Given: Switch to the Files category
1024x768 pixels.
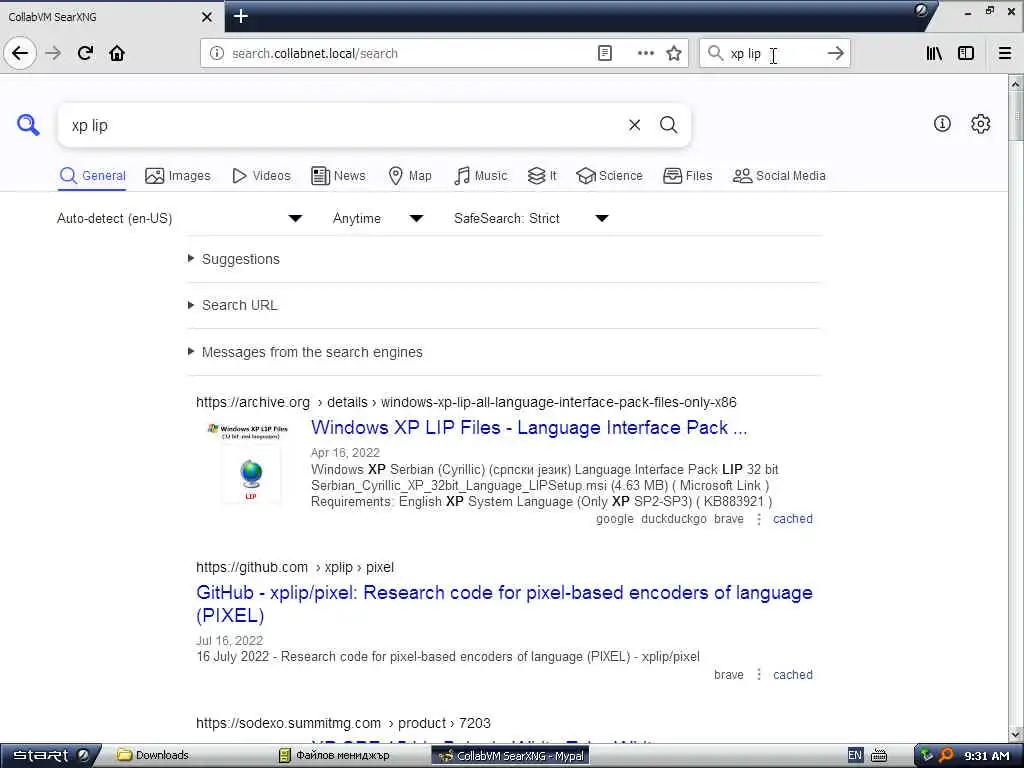Looking at the screenshot, I should pos(688,176).
